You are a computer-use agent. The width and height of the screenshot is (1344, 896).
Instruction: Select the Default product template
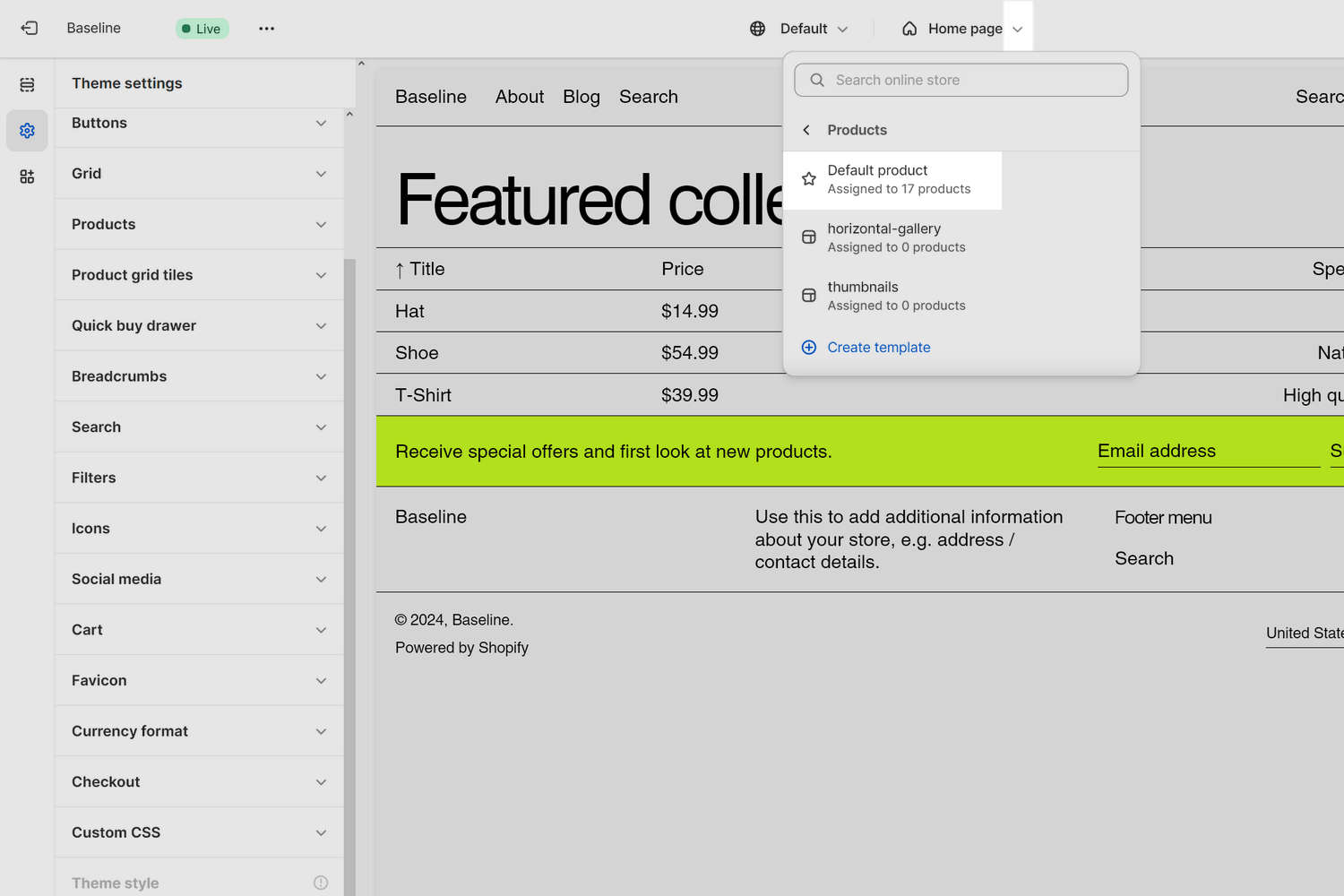pyautogui.click(x=893, y=179)
